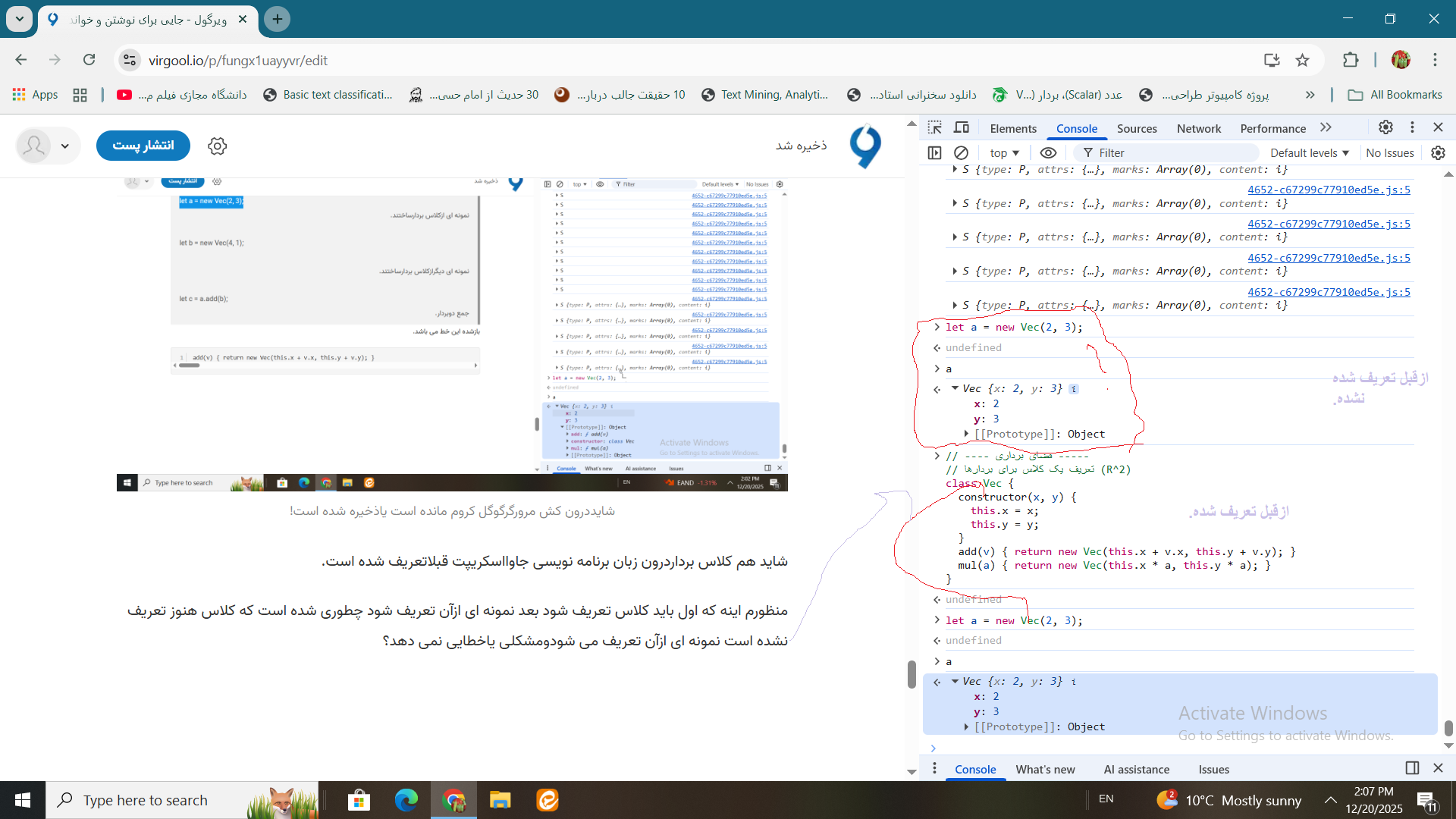
Task: Open the Default levels dropdown
Action: tap(1310, 152)
